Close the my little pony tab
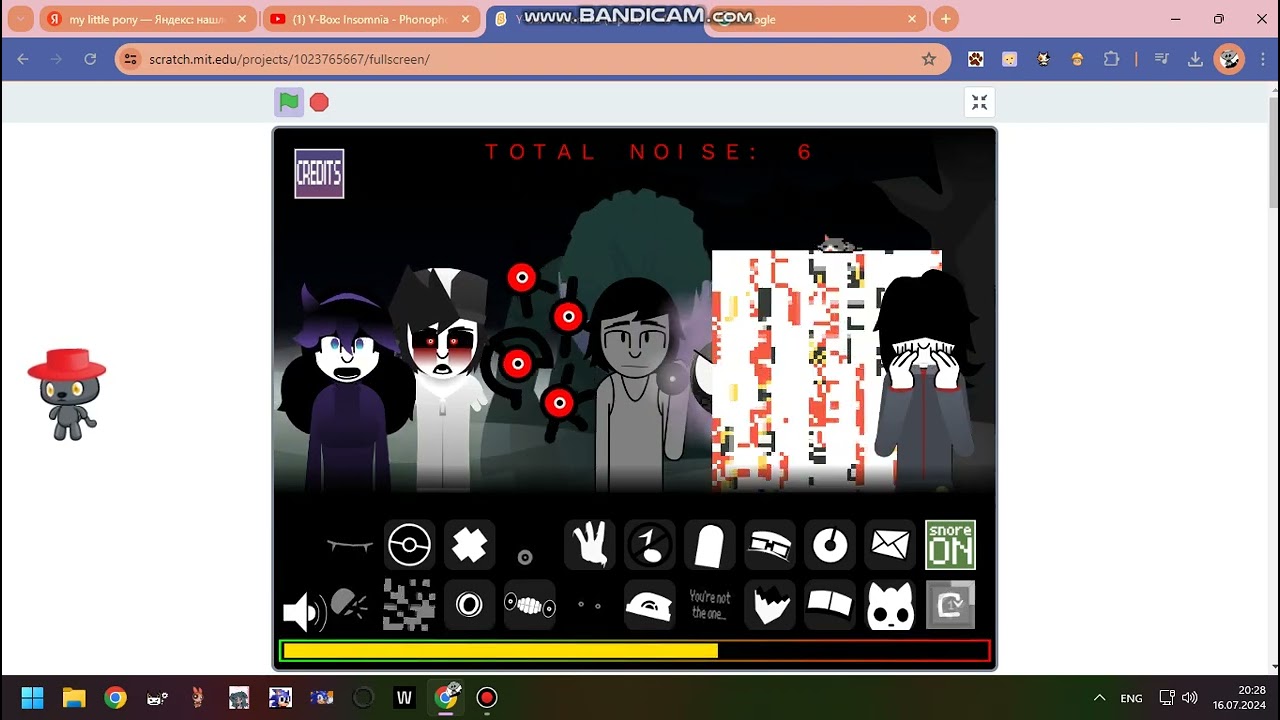Image resolution: width=1280 pixels, height=720 pixels. 242,19
